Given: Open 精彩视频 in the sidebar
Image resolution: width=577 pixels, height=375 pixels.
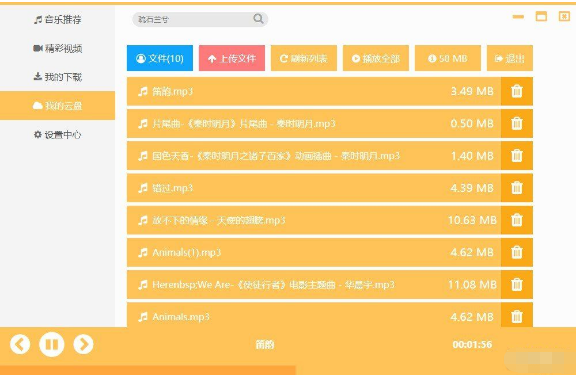Looking at the screenshot, I should tap(57, 48).
